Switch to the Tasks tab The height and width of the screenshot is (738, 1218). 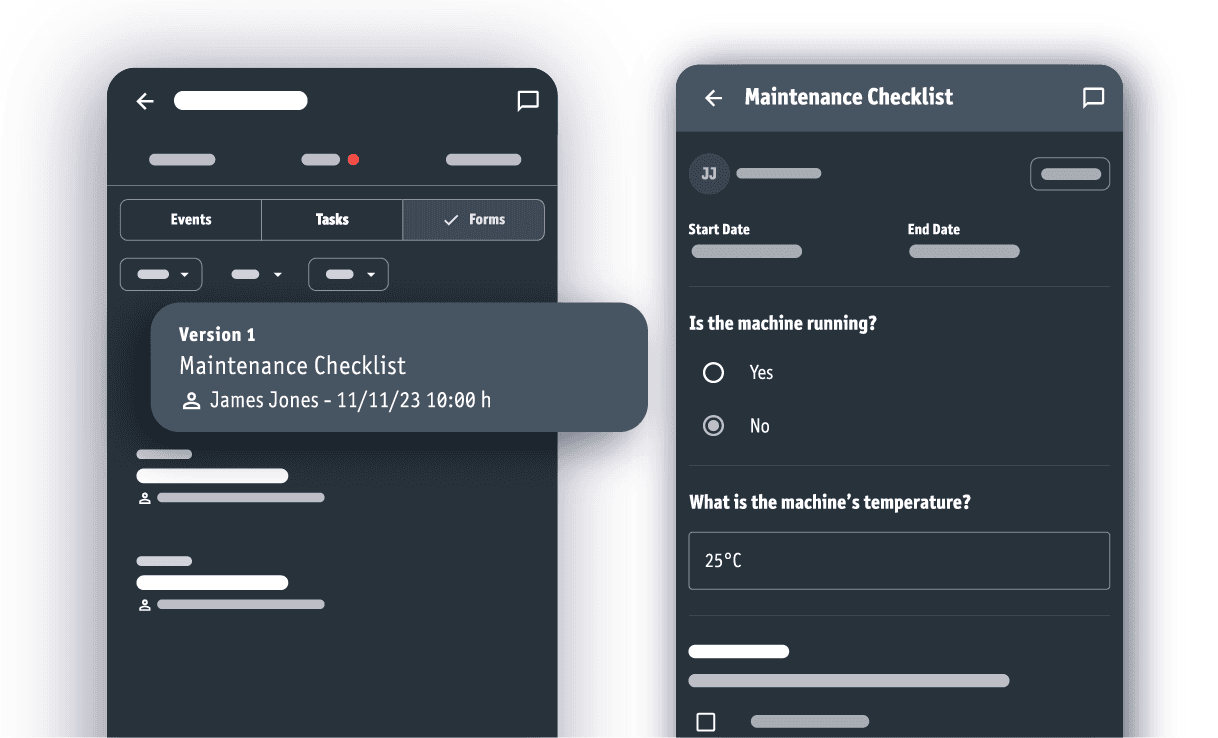pos(332,220)
